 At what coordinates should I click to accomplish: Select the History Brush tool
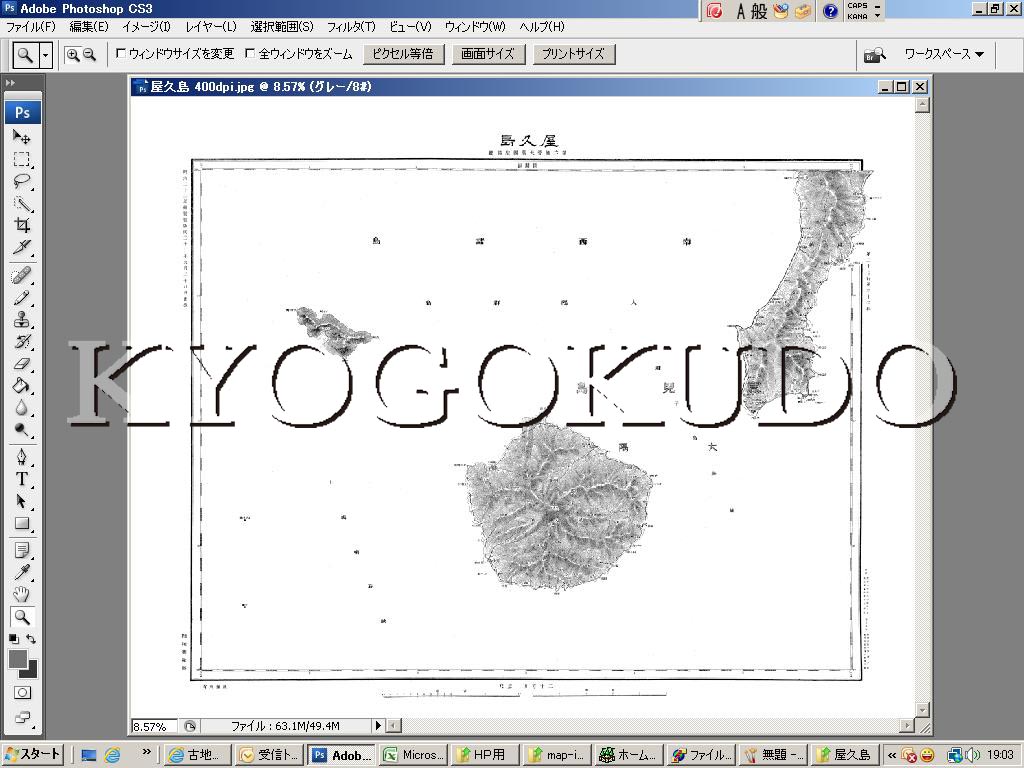click(x=22, y=342)
